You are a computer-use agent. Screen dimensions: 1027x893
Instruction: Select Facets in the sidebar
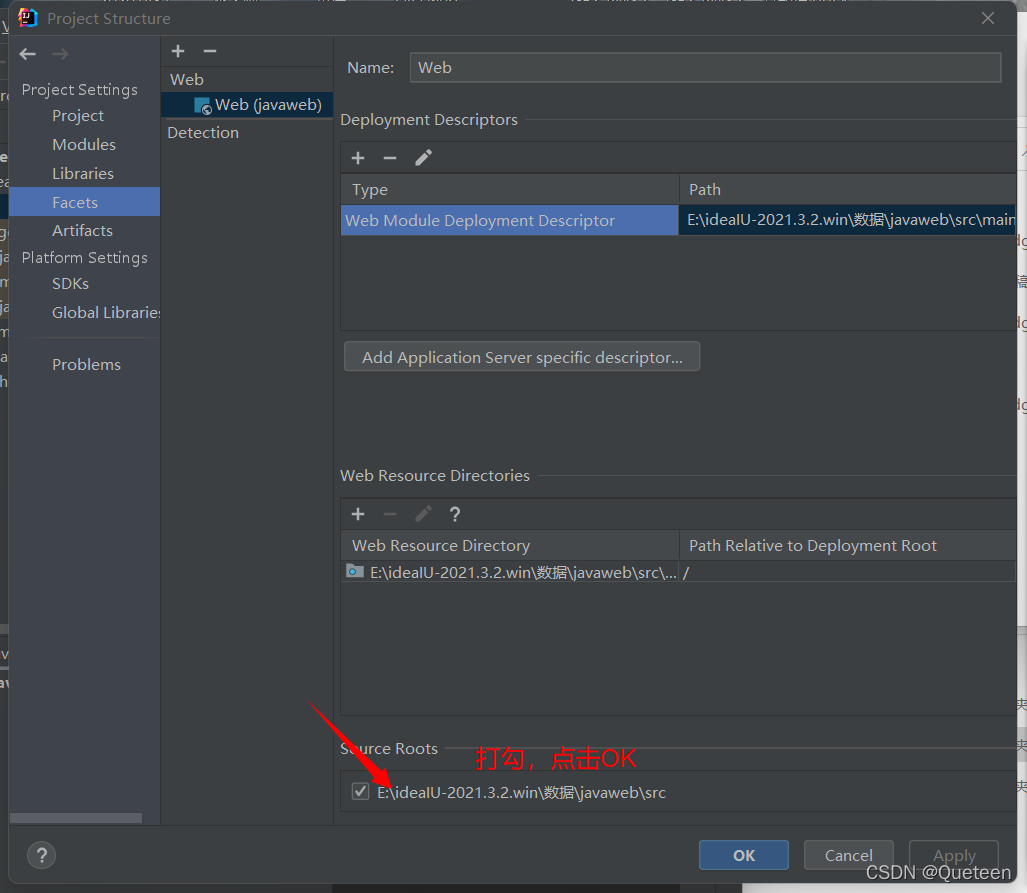click(x=84, y=202)
